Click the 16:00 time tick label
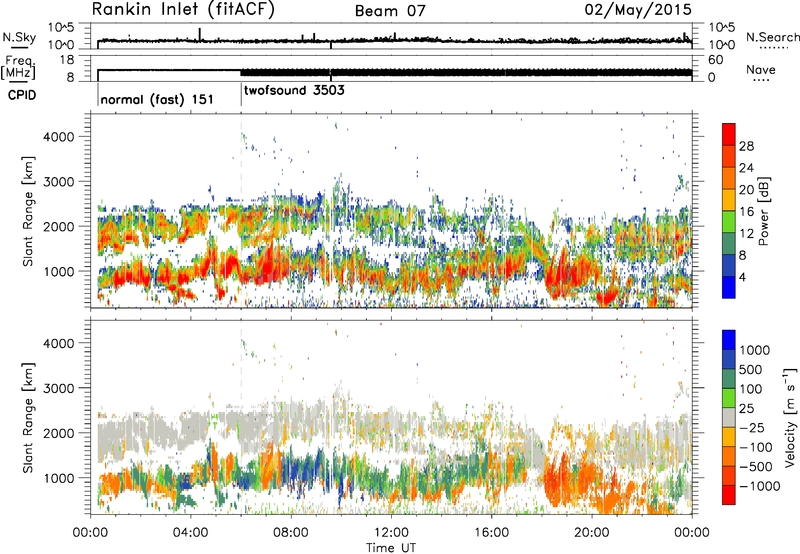Viewport: 800px width, 554px height. [491, 533]
